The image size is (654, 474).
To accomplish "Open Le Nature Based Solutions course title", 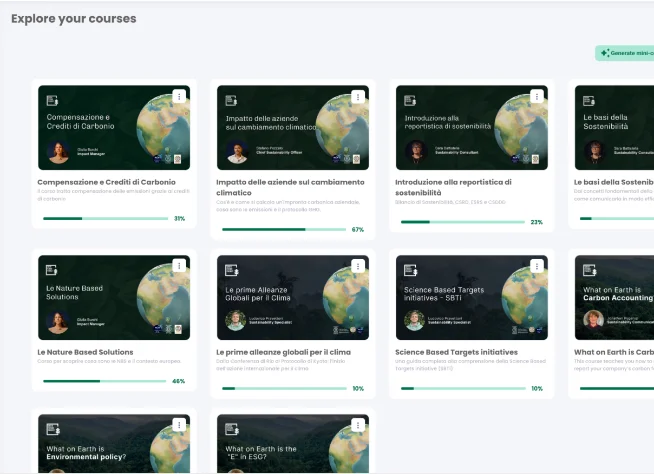I will (x=86, y=352).
